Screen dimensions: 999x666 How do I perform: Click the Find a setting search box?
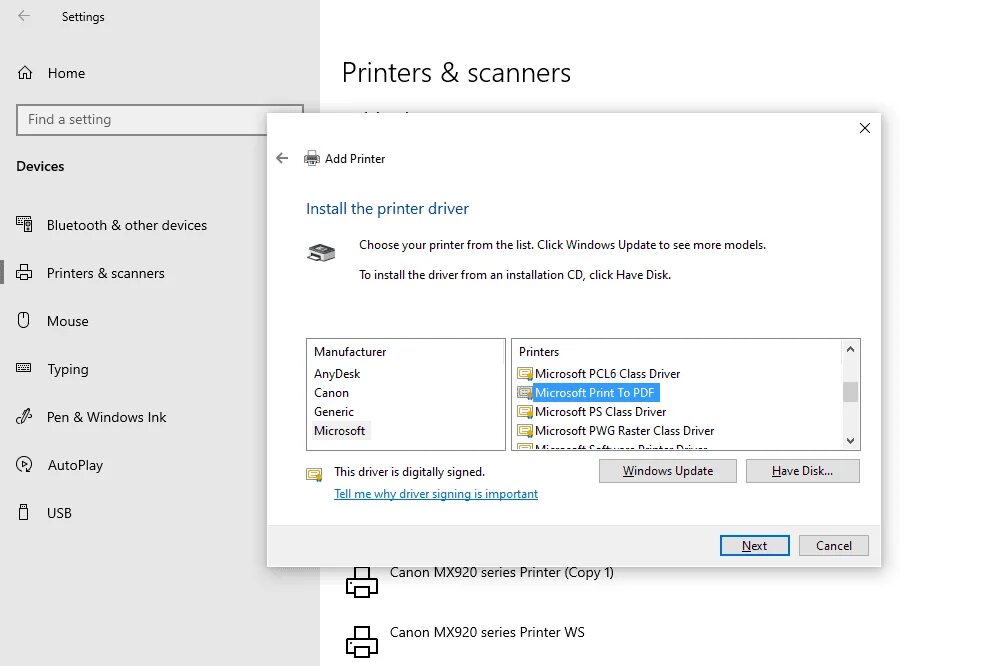159,120
